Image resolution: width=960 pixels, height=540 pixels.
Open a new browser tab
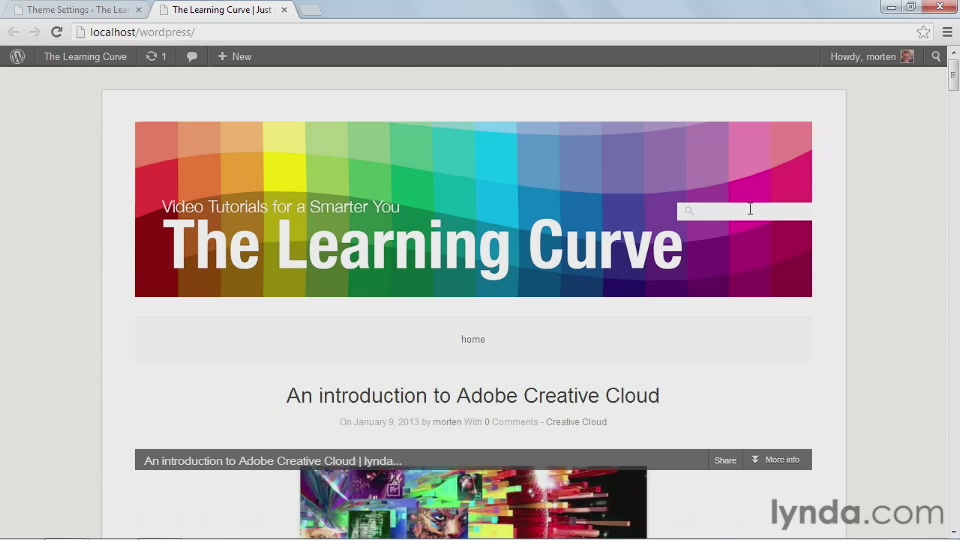(x=310, y=10)
